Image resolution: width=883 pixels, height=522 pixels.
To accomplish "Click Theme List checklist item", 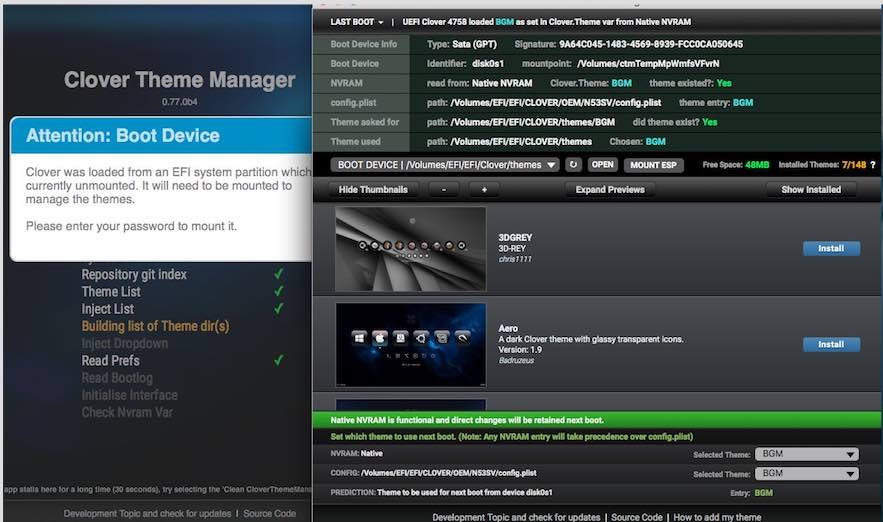I will point(111,292).
